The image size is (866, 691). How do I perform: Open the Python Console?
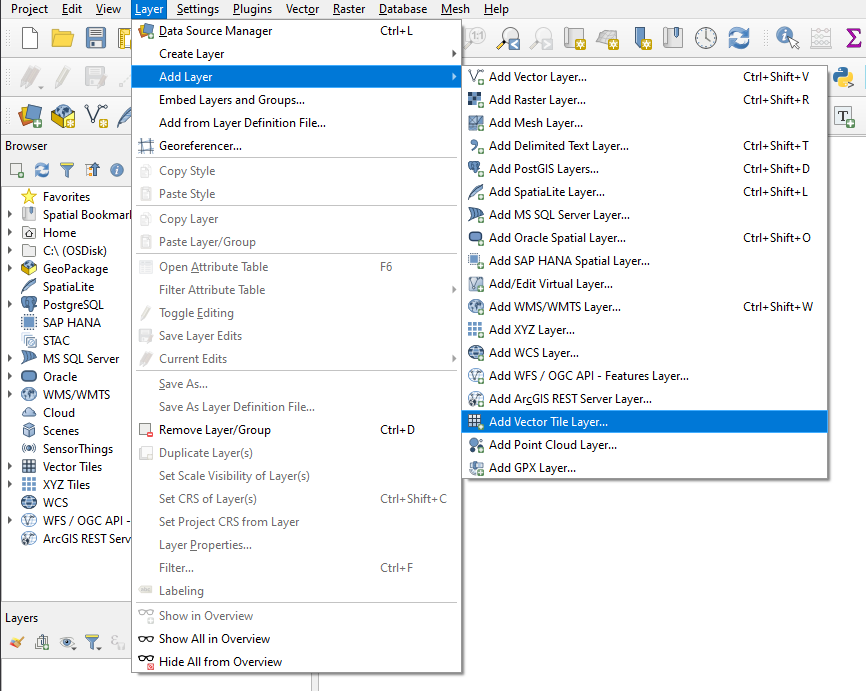[x=844, y=78]
